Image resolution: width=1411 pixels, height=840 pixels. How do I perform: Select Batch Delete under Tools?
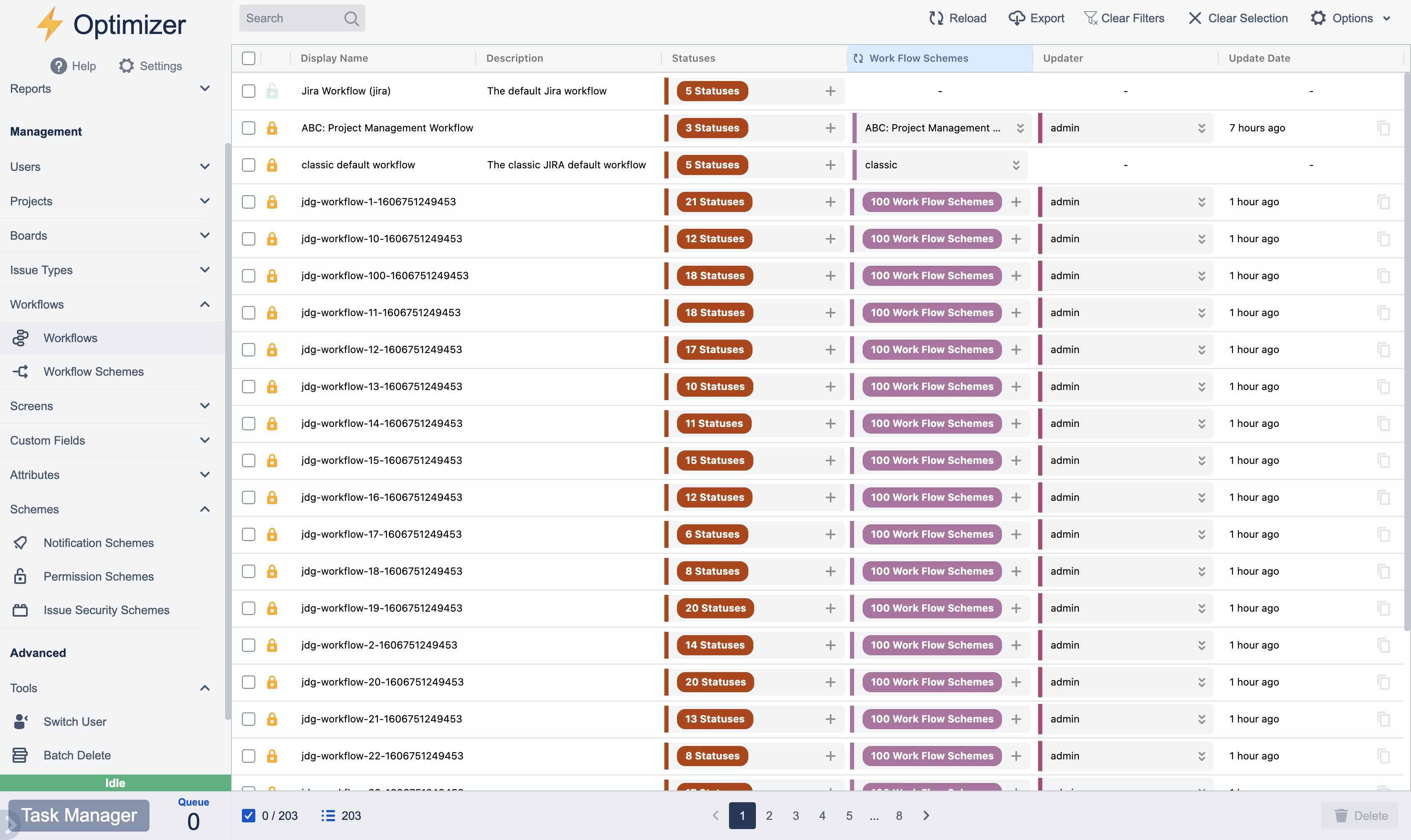click(x=77, y=755)
